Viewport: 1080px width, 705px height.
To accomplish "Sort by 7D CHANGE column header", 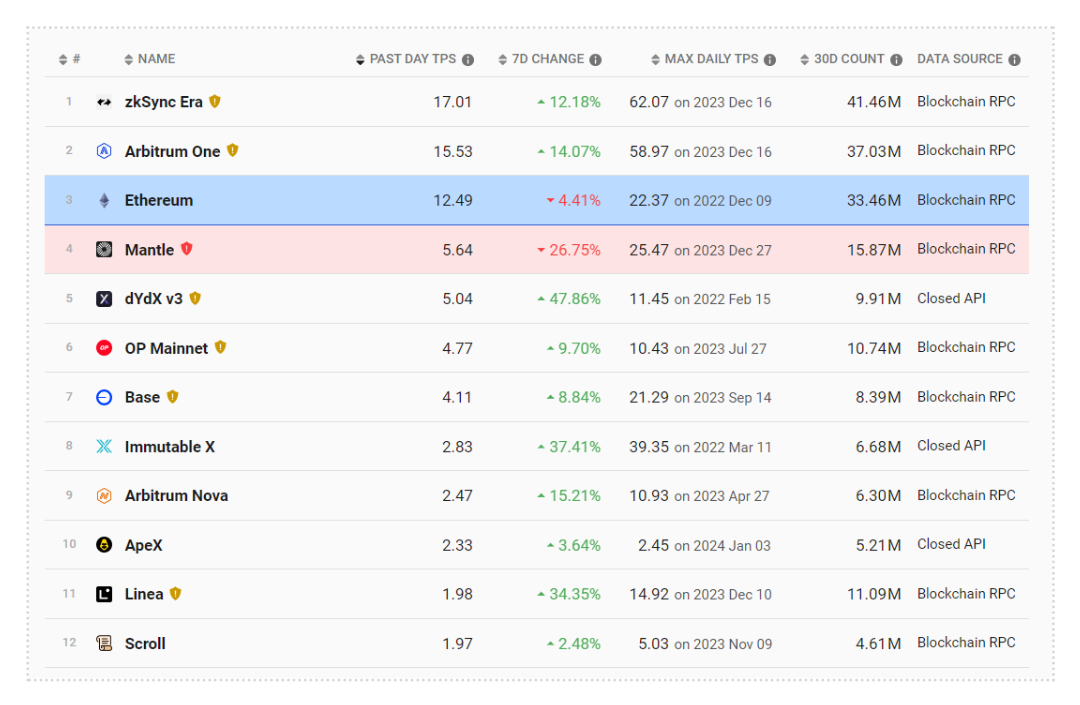I will click(541, 59).
